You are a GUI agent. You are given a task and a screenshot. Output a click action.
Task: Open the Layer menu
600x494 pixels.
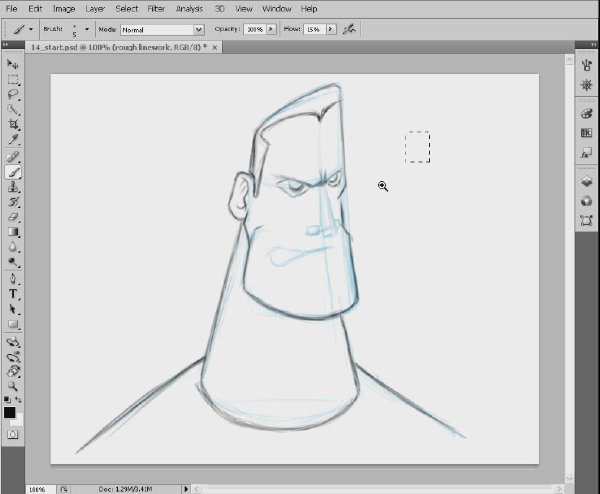tap(95, 8)
